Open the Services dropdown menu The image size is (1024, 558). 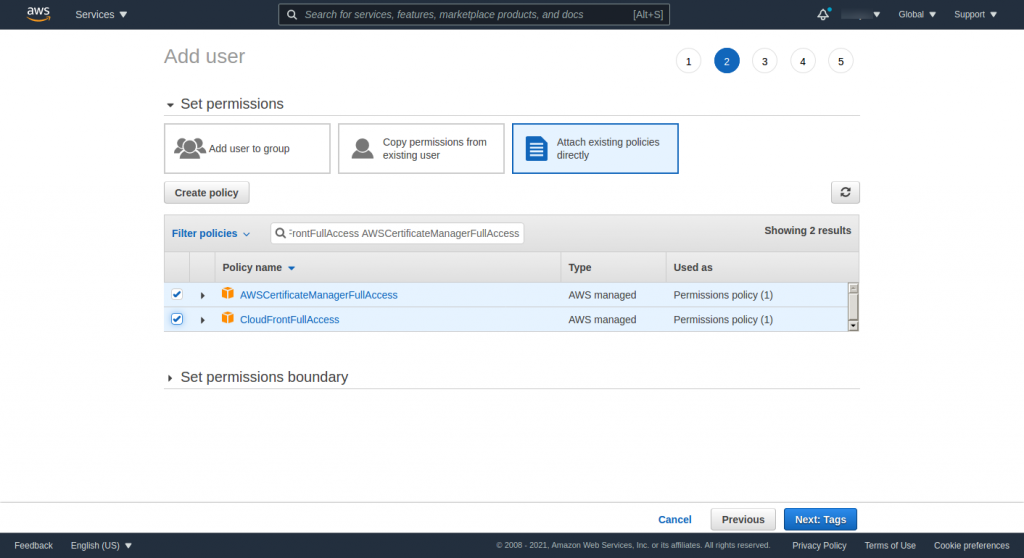pos(101,14)
